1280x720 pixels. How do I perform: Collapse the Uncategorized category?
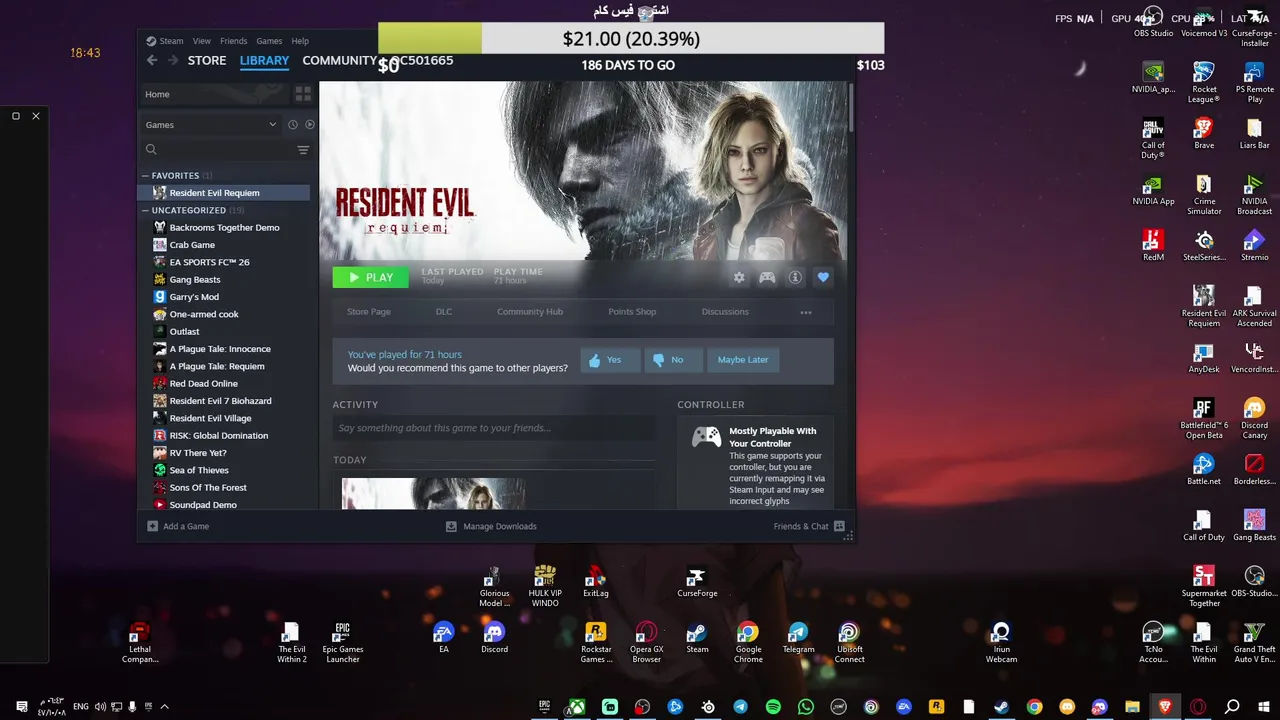point(145,211)
